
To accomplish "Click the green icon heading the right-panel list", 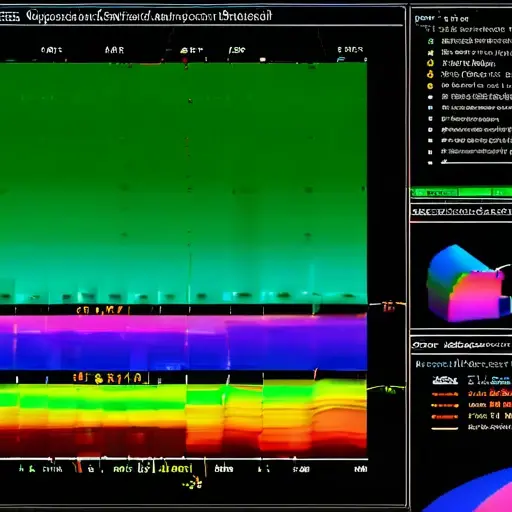I will (x=431, y=41).
